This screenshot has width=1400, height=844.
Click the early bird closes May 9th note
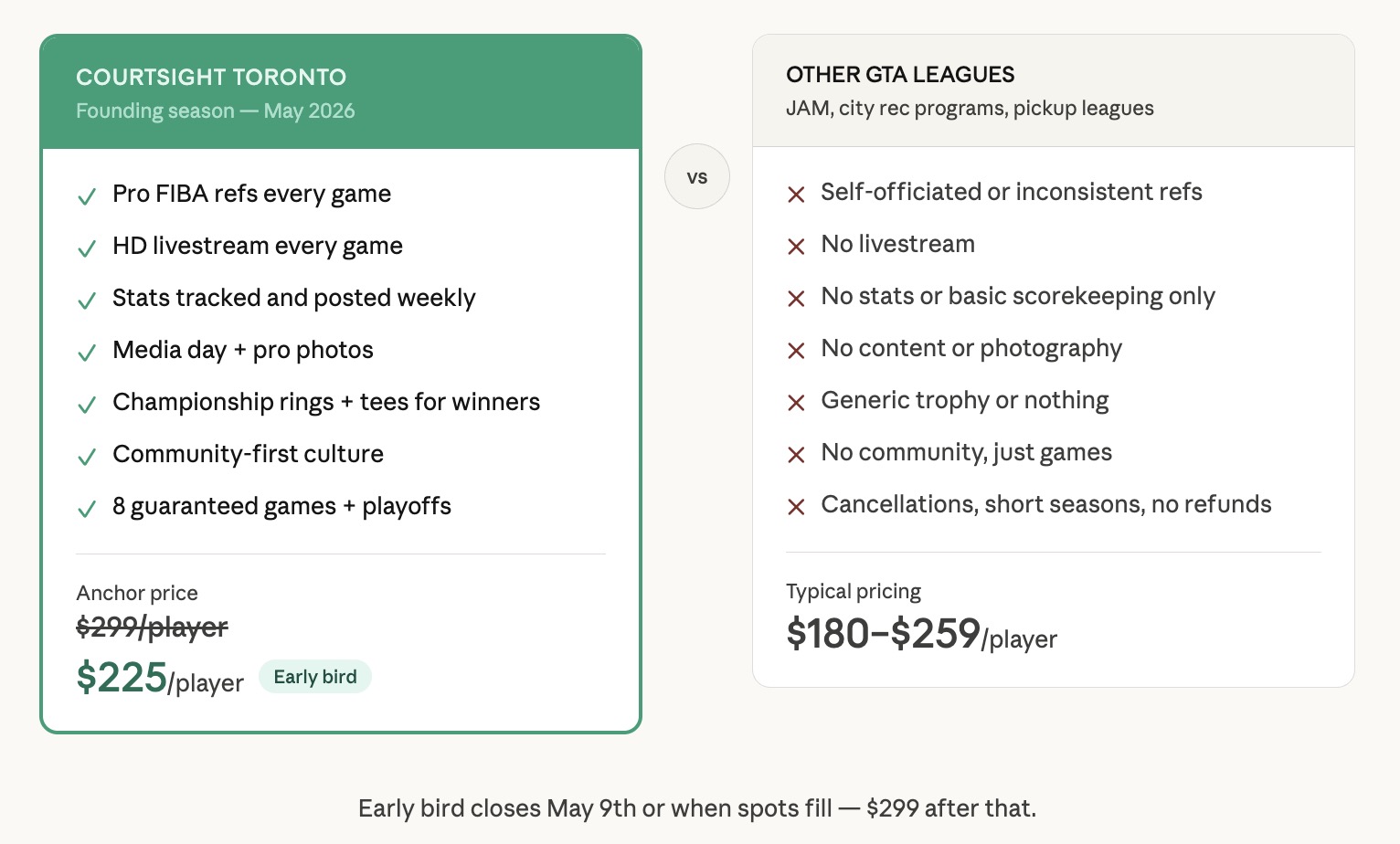click(x=697, y=808)
